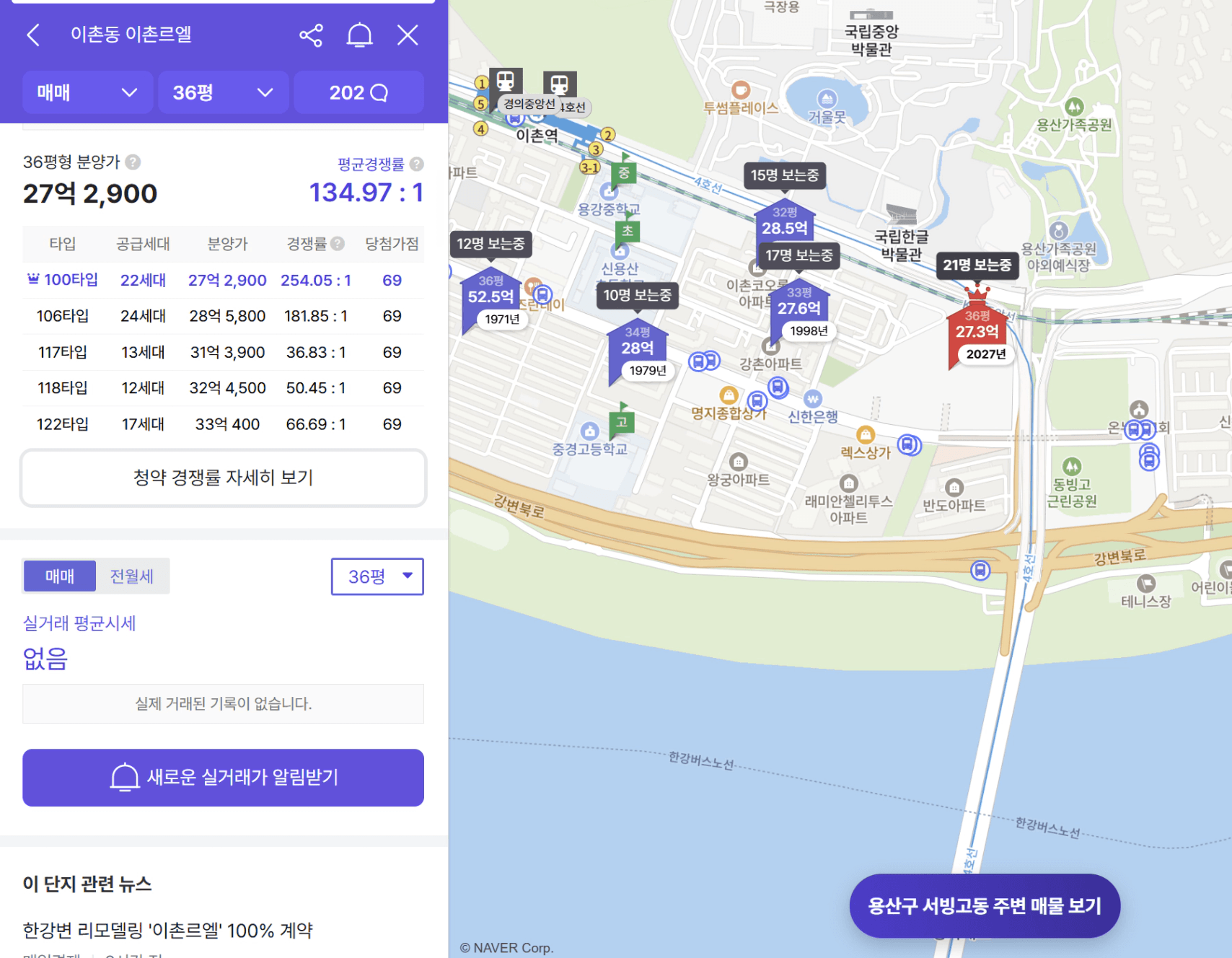Click the 용산가족공원 park icon
This screenshot has height=958, width=1232.
pos(1074,107)
